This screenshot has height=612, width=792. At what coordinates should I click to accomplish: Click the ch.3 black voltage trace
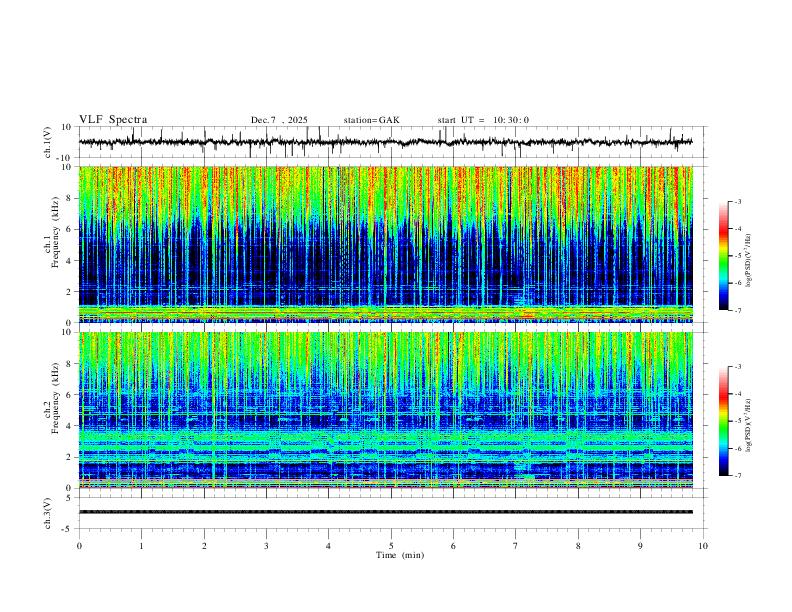385,512
